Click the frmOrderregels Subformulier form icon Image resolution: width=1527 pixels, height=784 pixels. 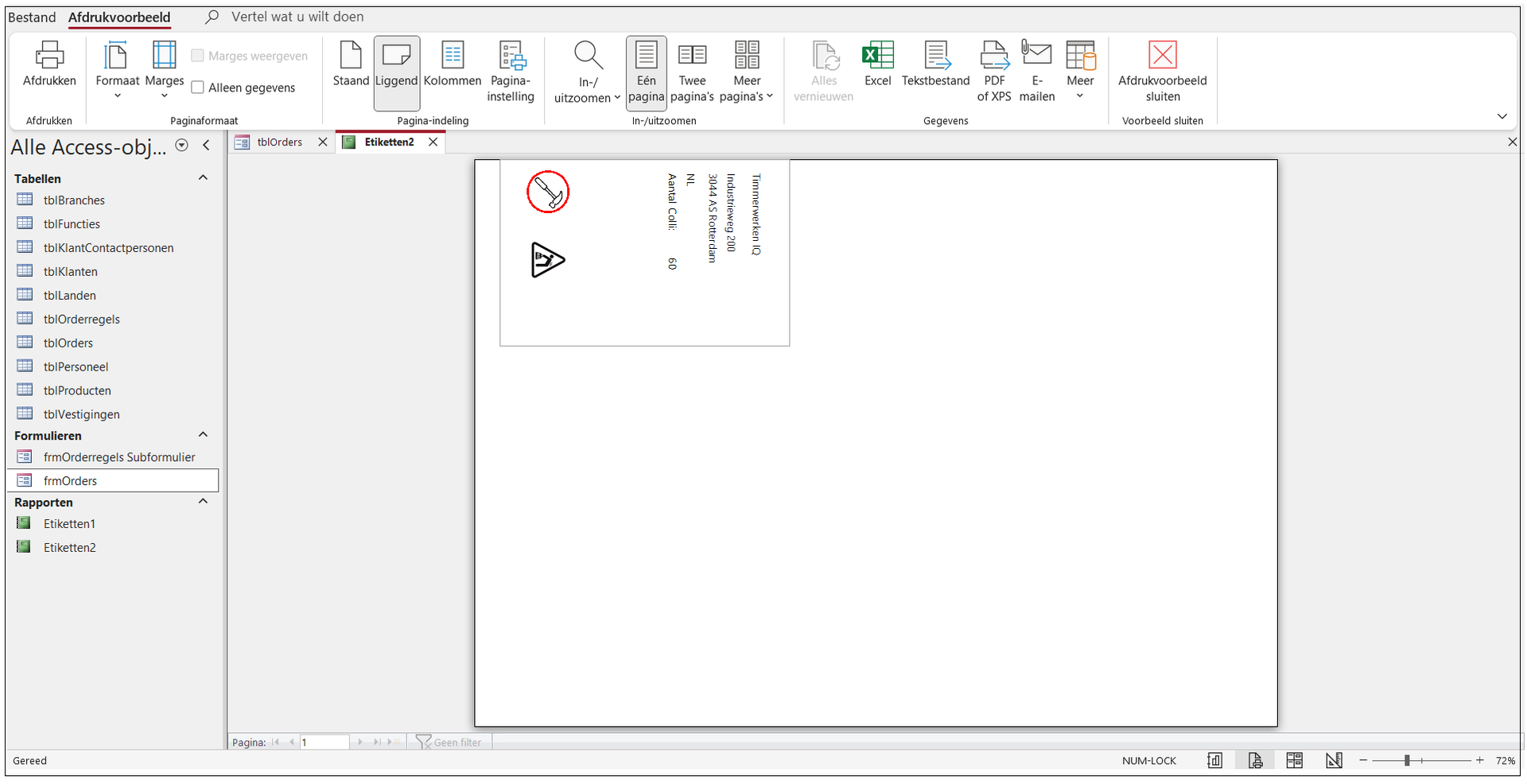pyautogui.click(x=25, y=457)
